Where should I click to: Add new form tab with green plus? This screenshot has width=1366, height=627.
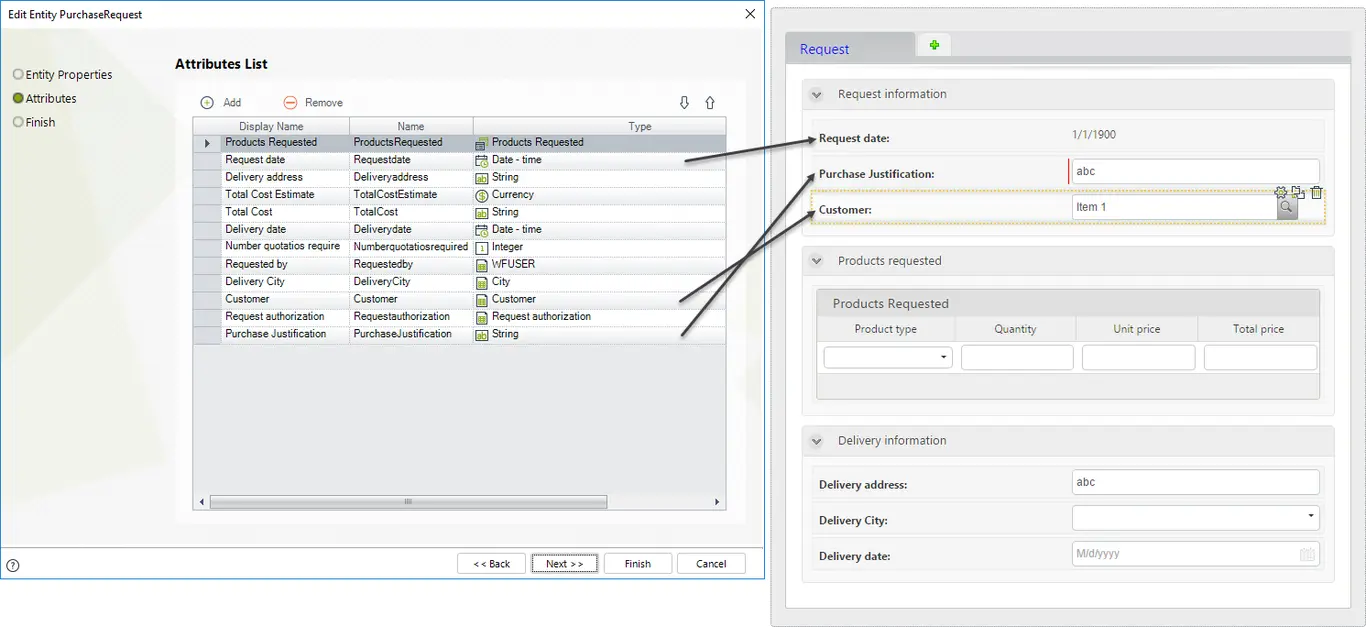coord(934,45)
